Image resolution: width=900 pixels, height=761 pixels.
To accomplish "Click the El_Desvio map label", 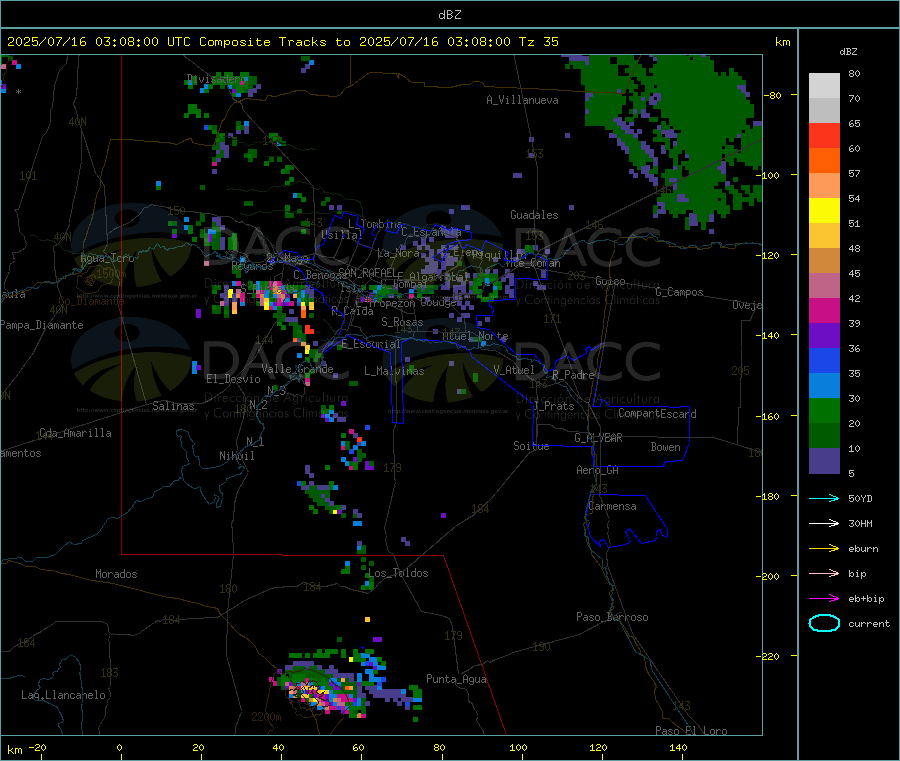I will tap(233, 379).
